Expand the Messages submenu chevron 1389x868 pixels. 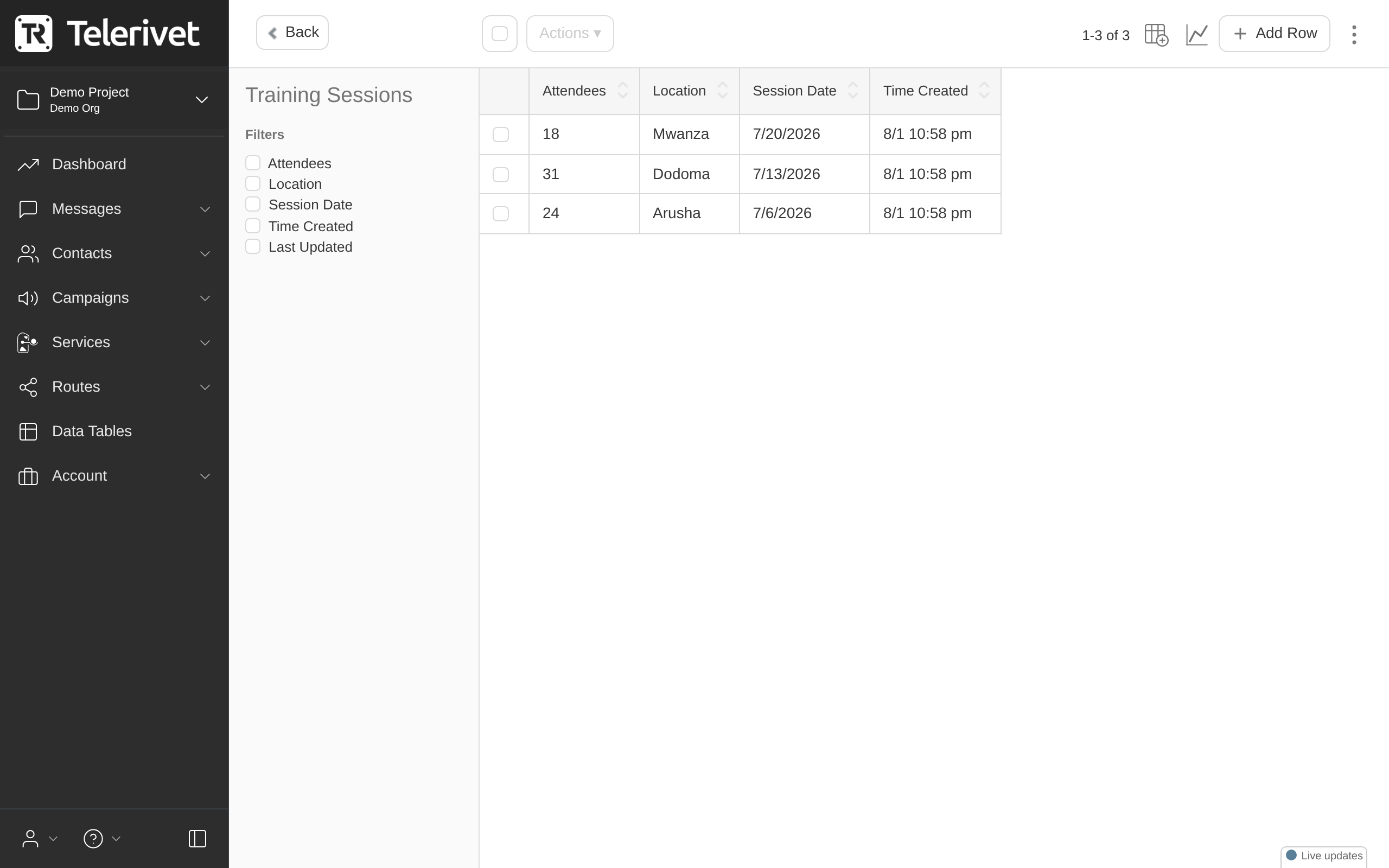[205, 209]
